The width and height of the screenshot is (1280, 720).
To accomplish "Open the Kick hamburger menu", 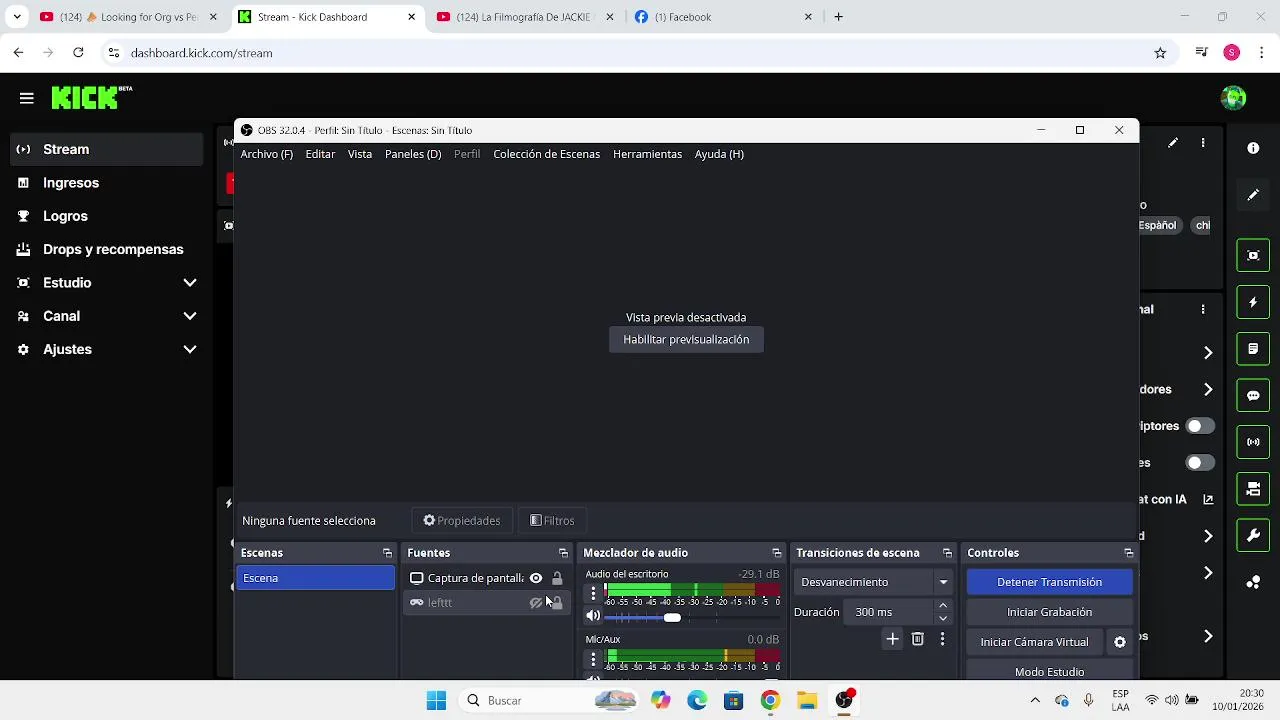I will point(27,98).
